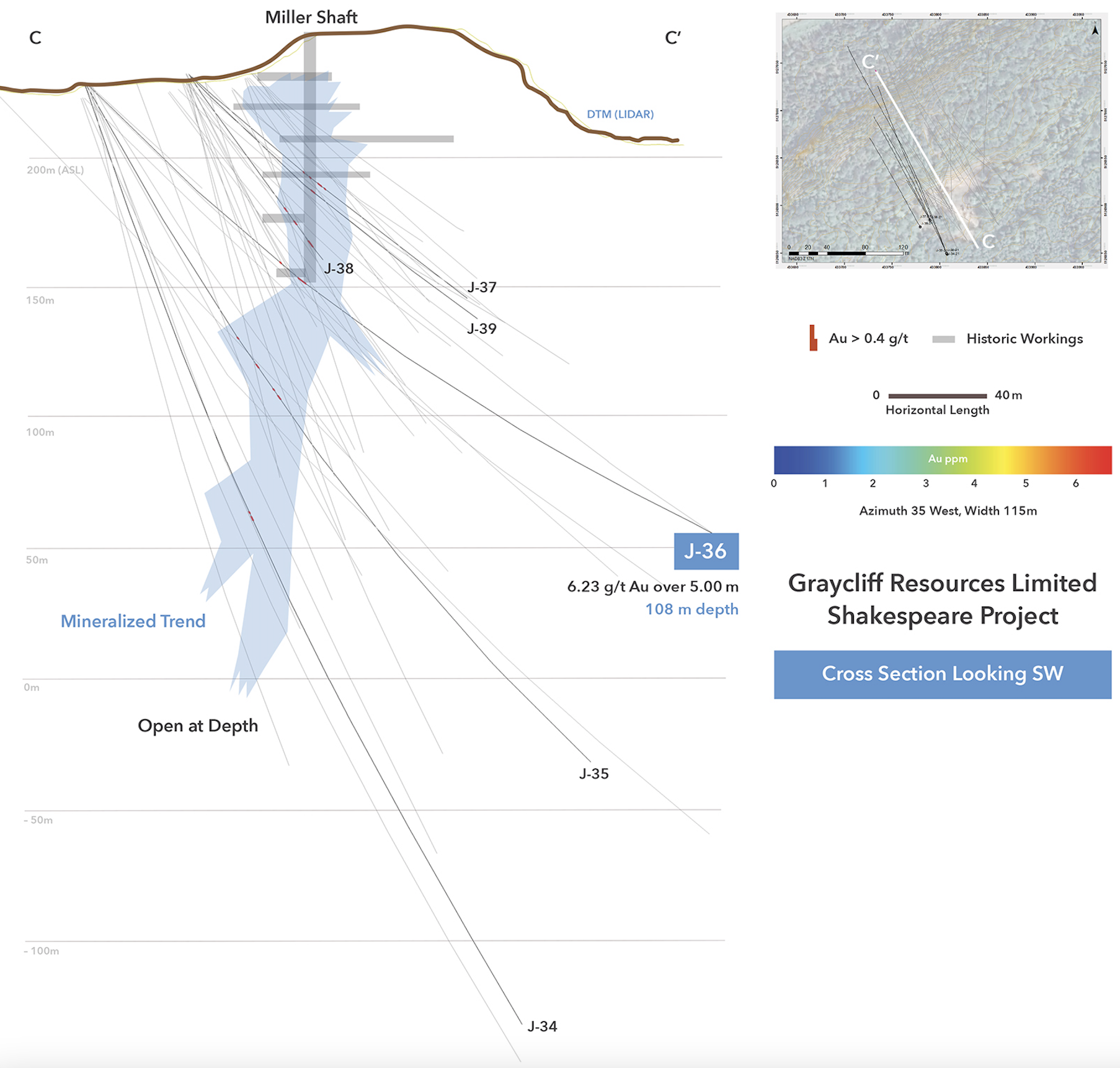Select the 108 m depth link

click(691, 609)
